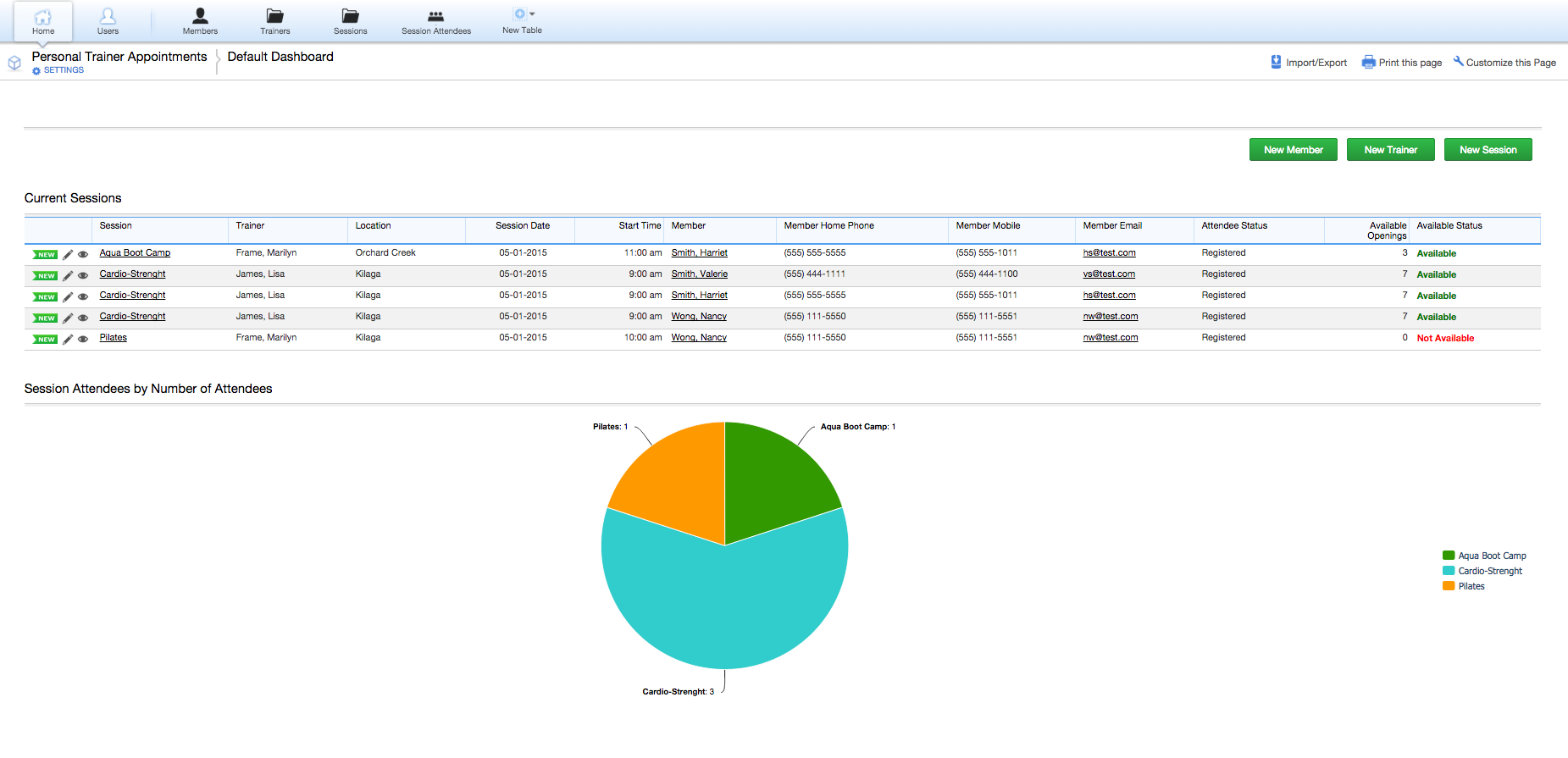Click 'Cardio-Strenght: 3' pie label
Screen dimensions: 1568x758
click(678, 692)
